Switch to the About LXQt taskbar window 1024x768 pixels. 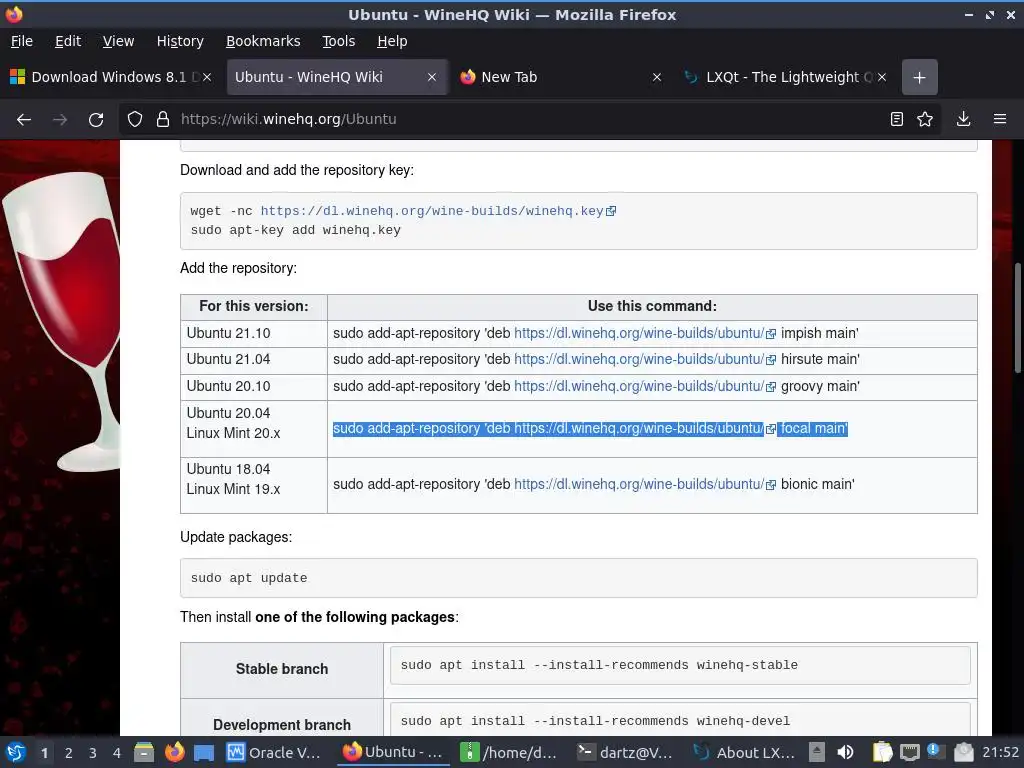[743, 752]
